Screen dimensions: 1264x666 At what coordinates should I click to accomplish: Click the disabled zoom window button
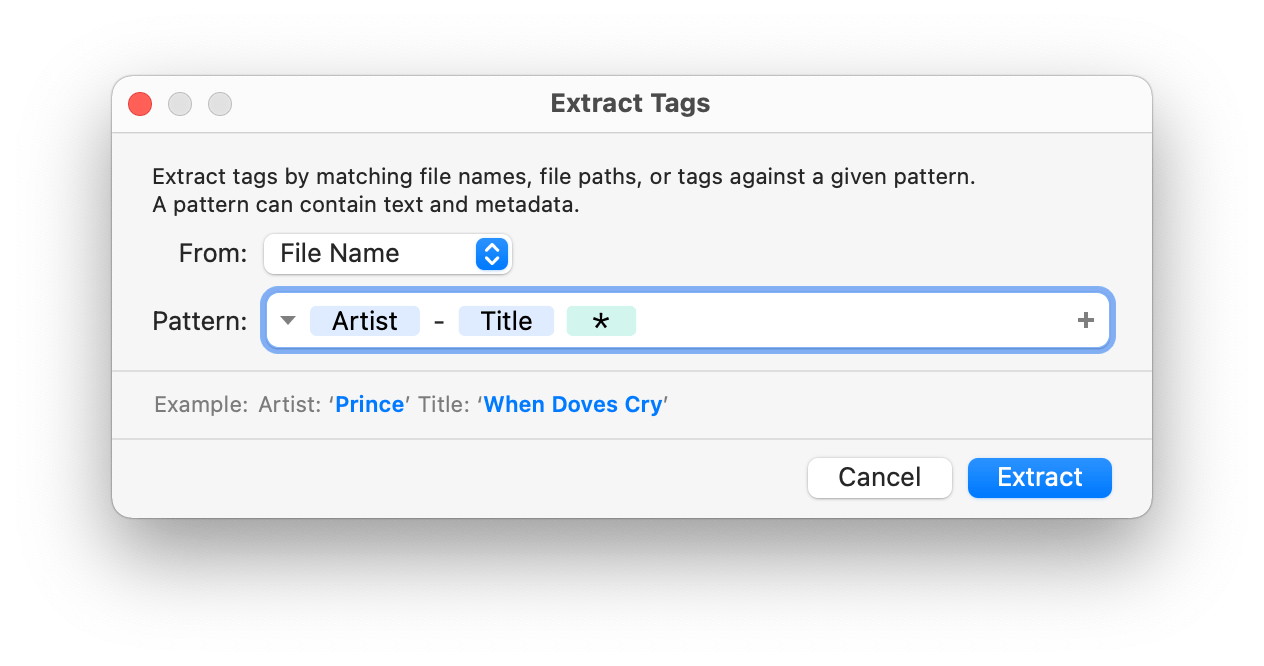[220, 103]
